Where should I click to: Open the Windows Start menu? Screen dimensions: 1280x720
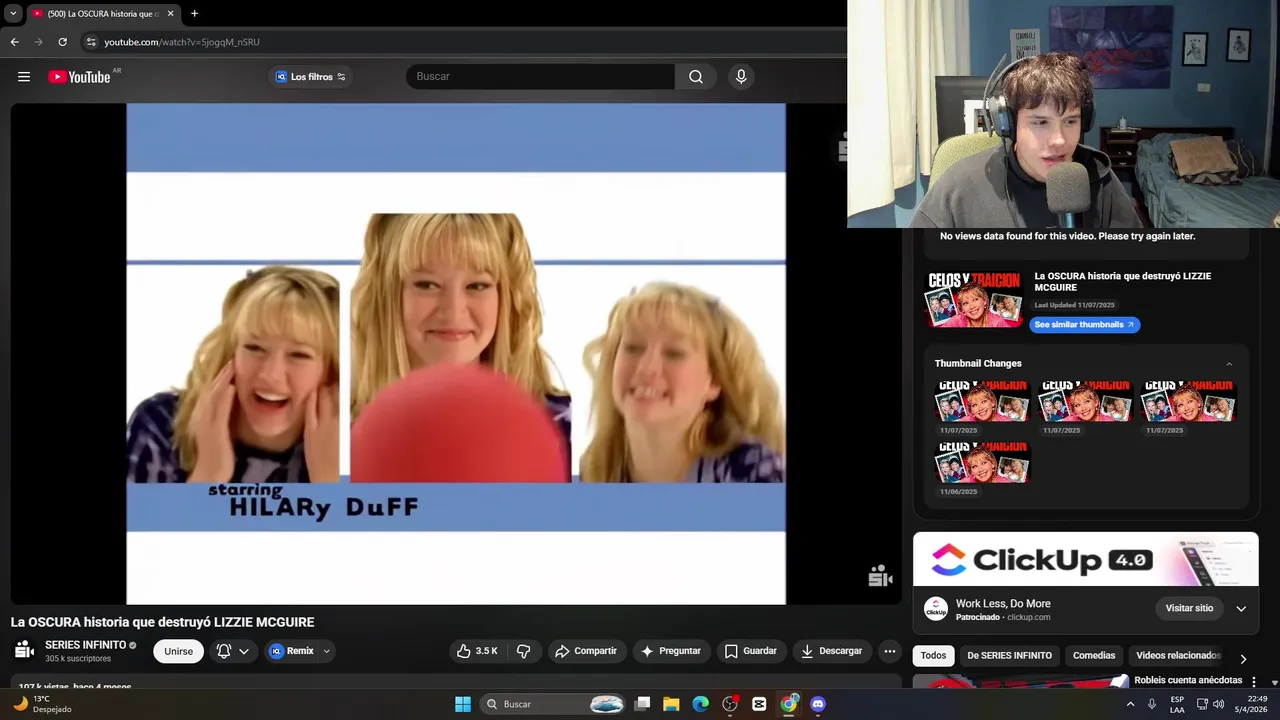463,704
